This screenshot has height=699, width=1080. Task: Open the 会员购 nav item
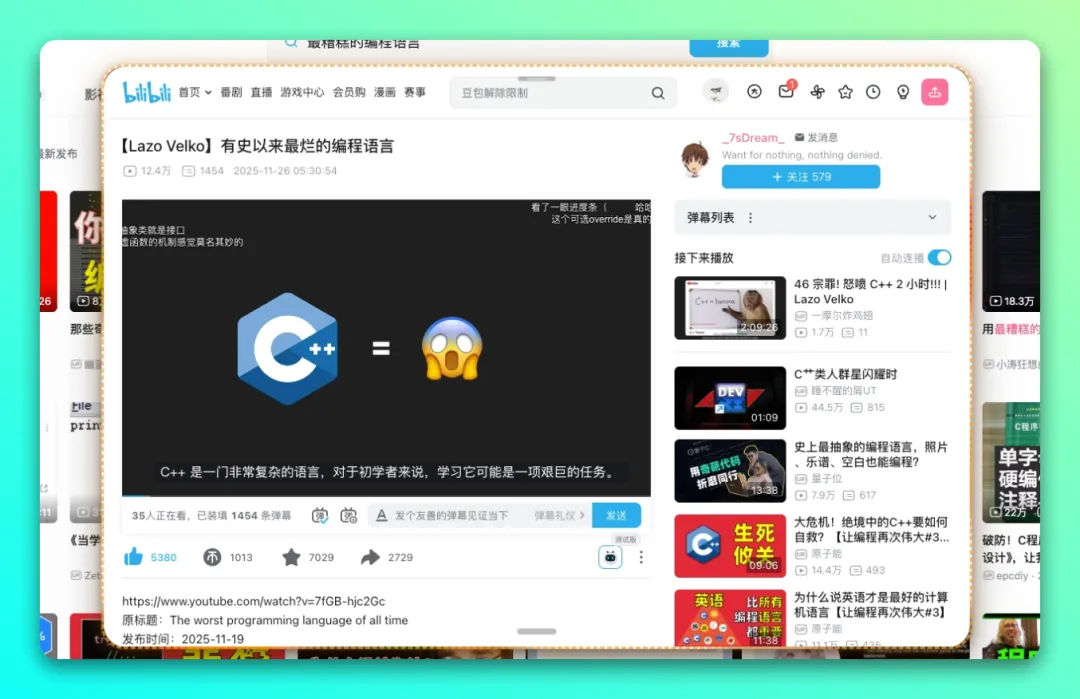[349, 92]
